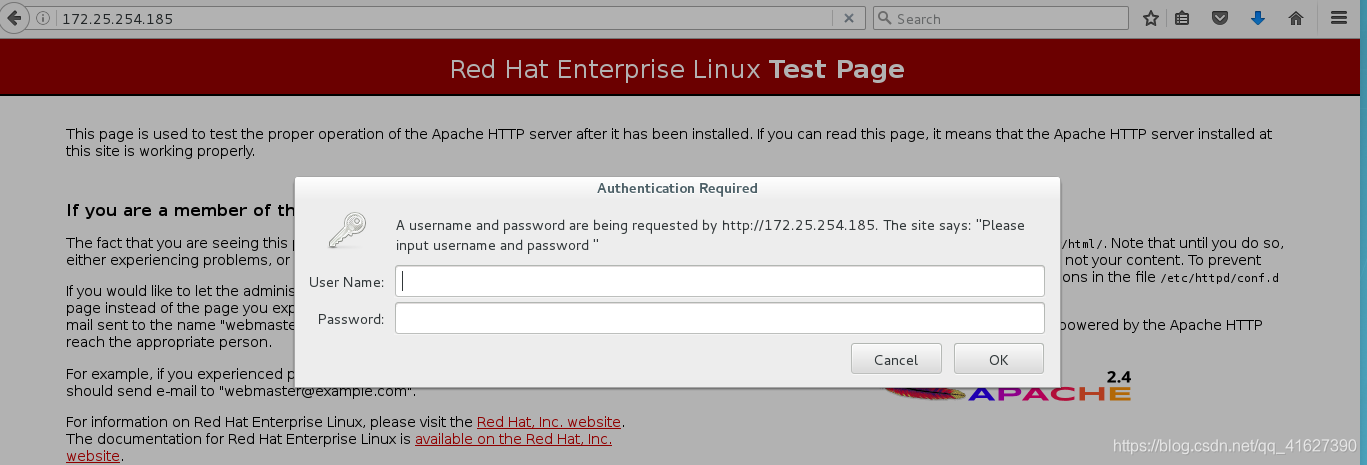Open the hamburger menu
The image size is (1367, 465).
(1340, 18)
